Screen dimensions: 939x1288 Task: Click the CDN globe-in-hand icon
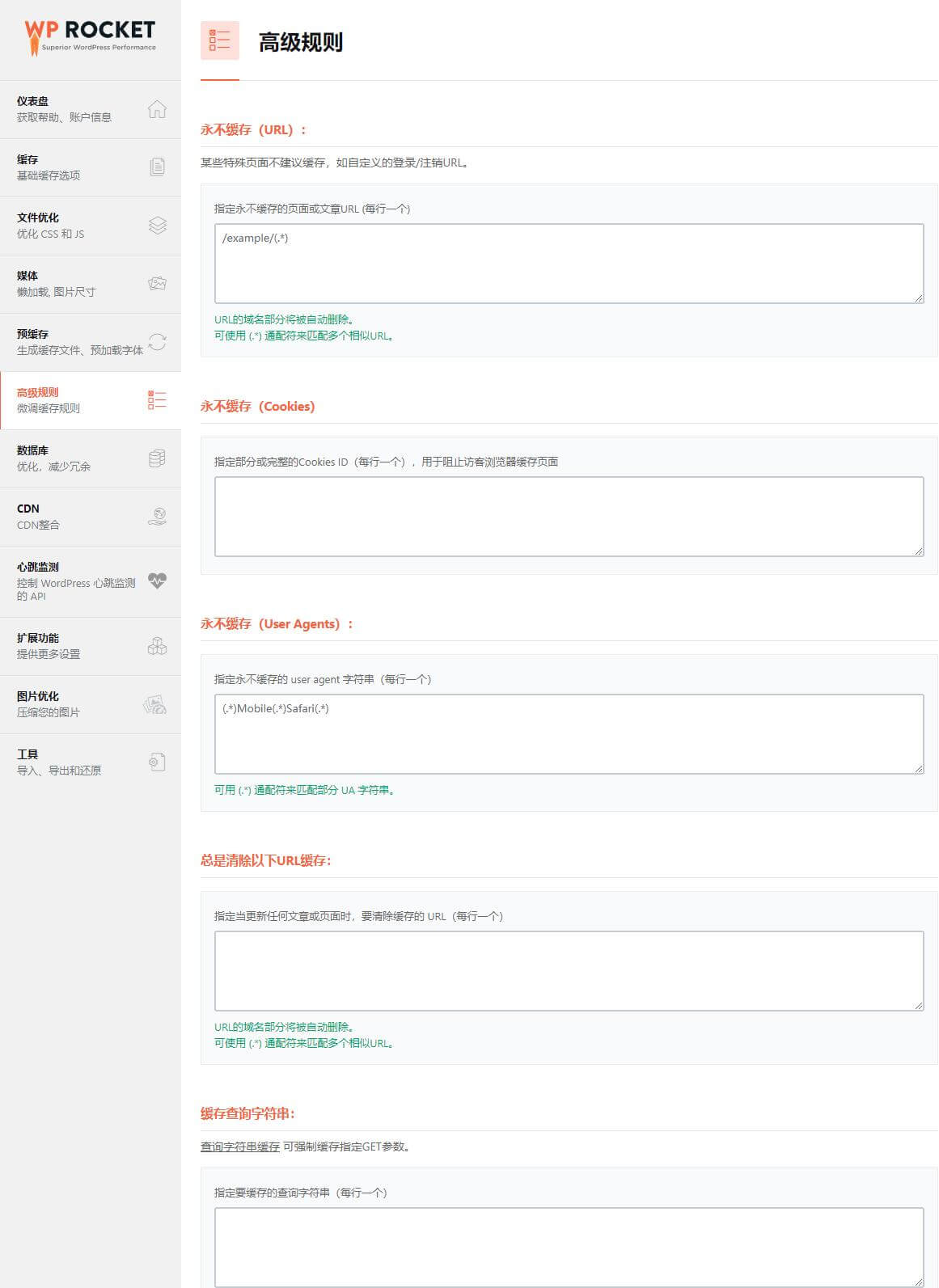[x=157, y=517]
